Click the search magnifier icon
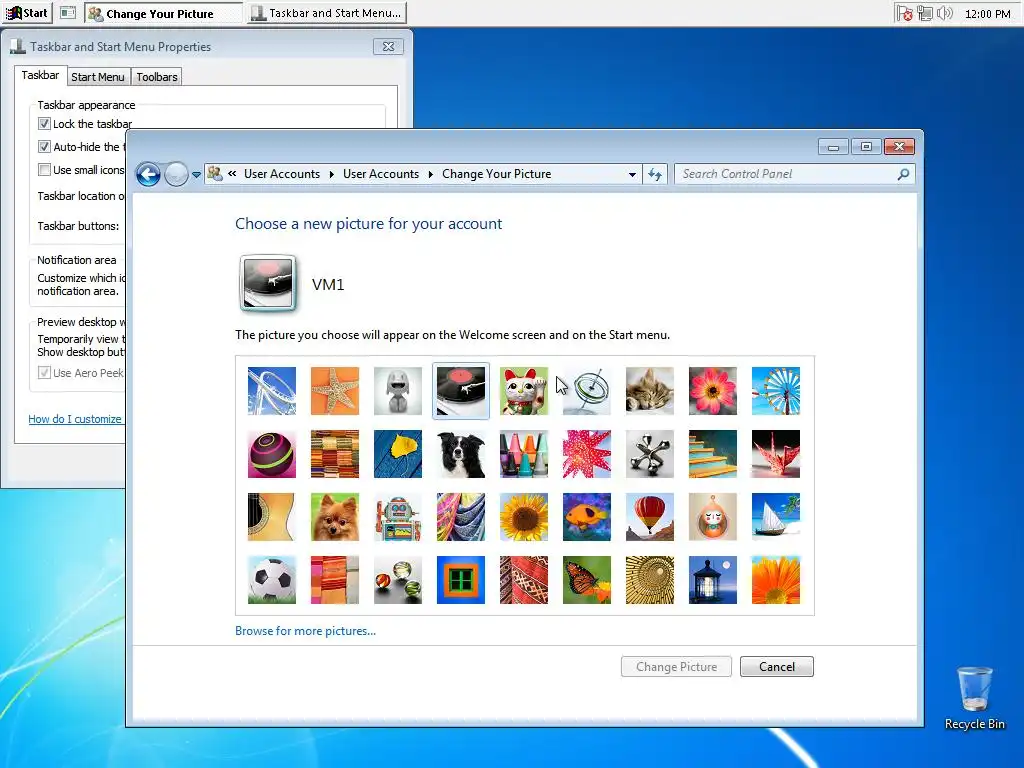 coord(903,174)
